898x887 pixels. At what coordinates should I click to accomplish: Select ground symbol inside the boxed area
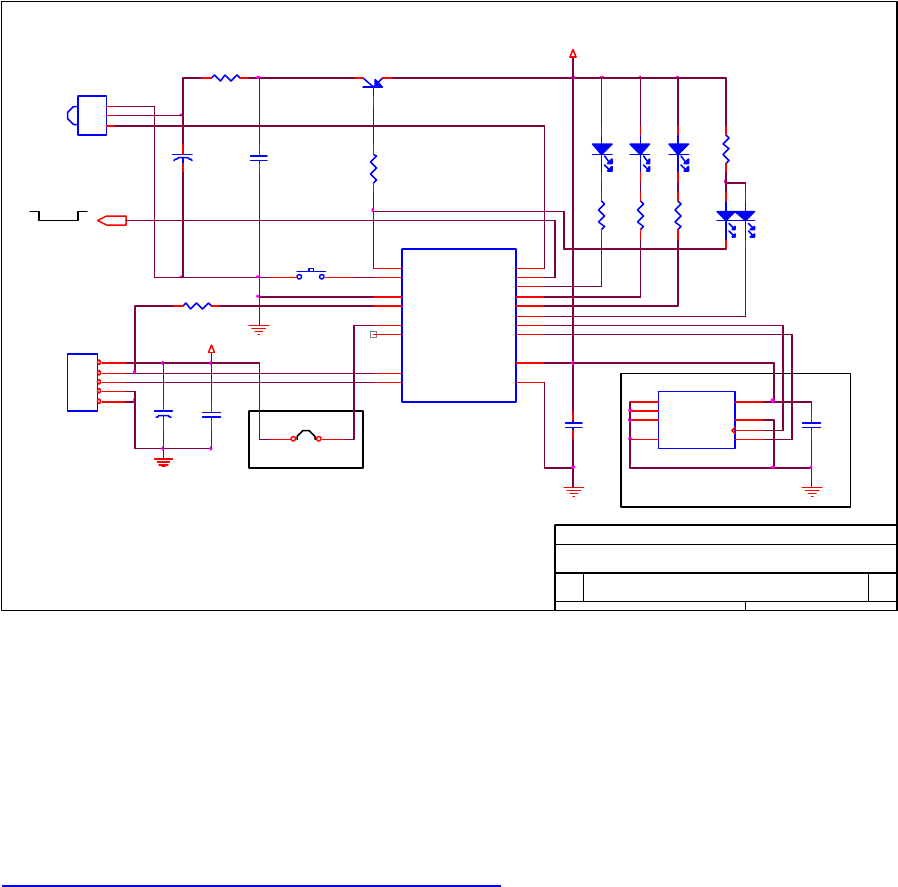[812, 491]
